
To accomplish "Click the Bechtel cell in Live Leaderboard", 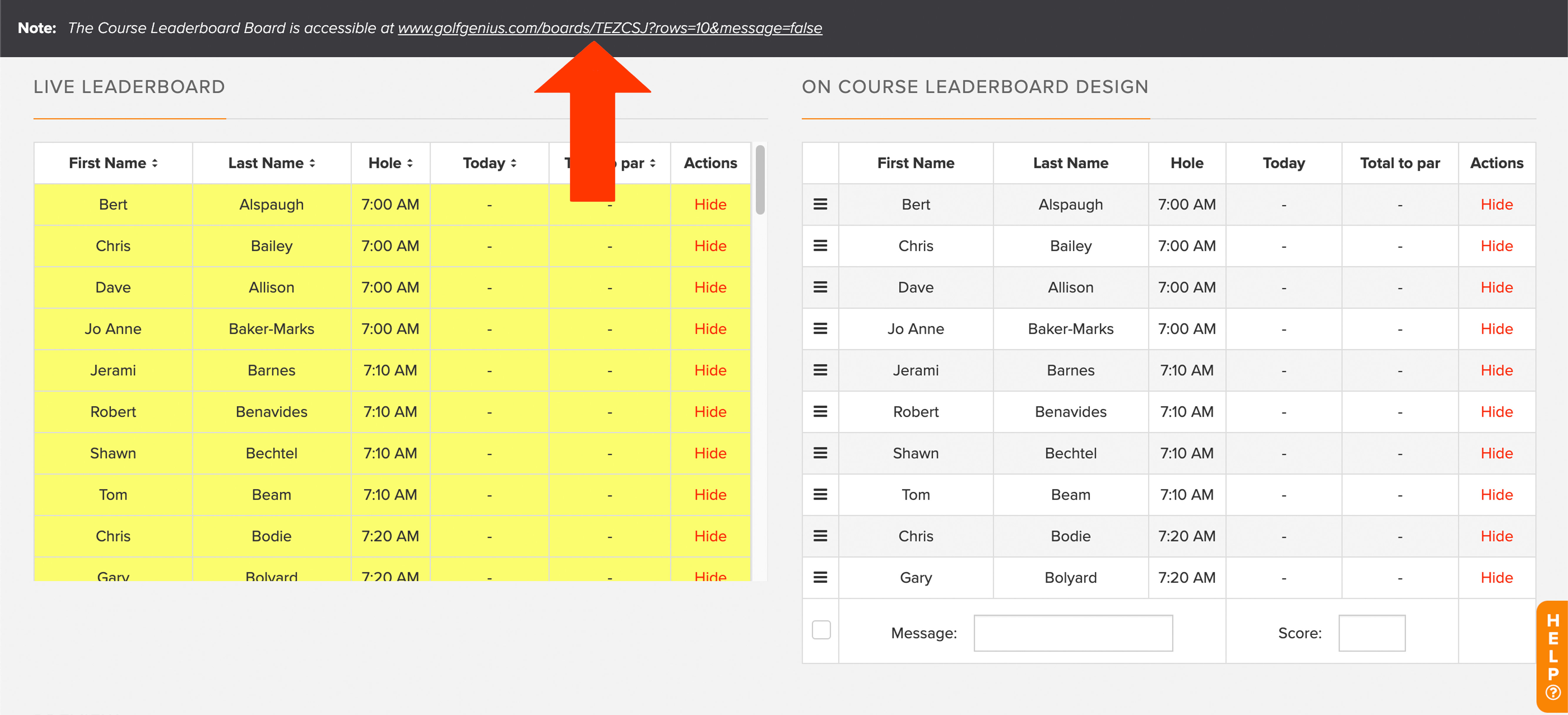I will coord(271,453).
